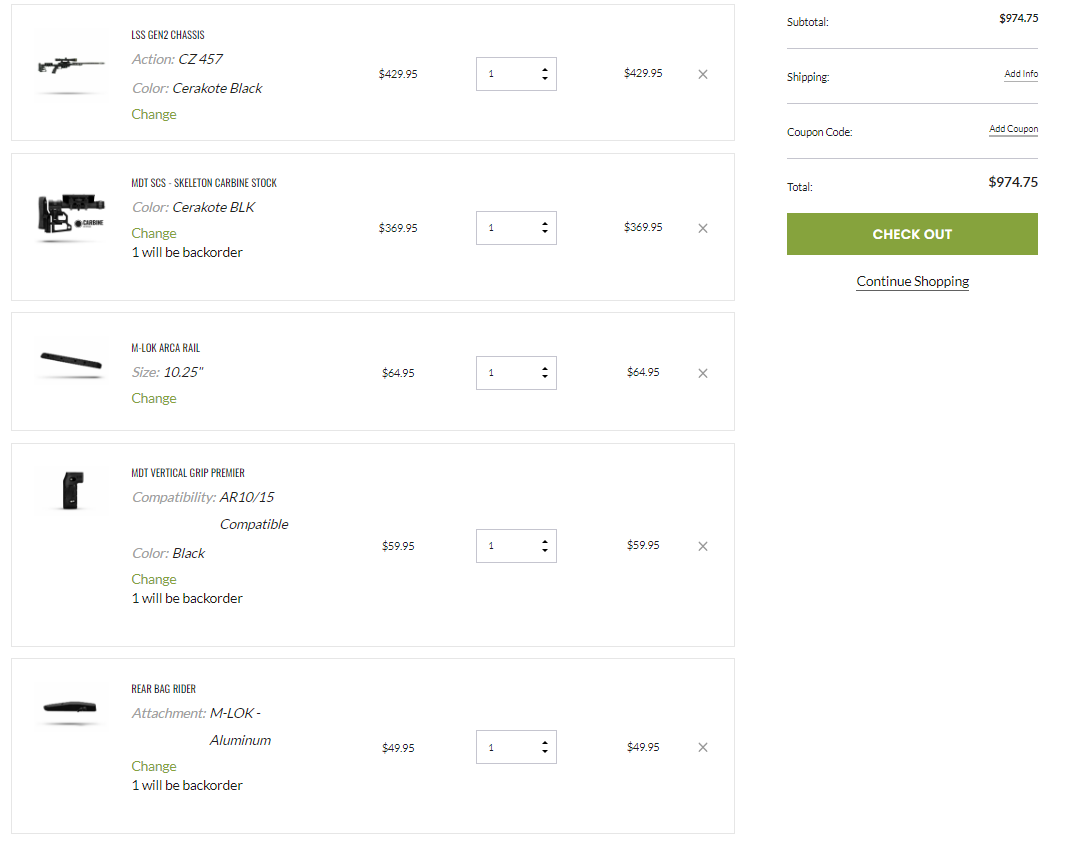Select 'Shipping:' label in summary
This screenshot has width=1070, height=845.
808,77
